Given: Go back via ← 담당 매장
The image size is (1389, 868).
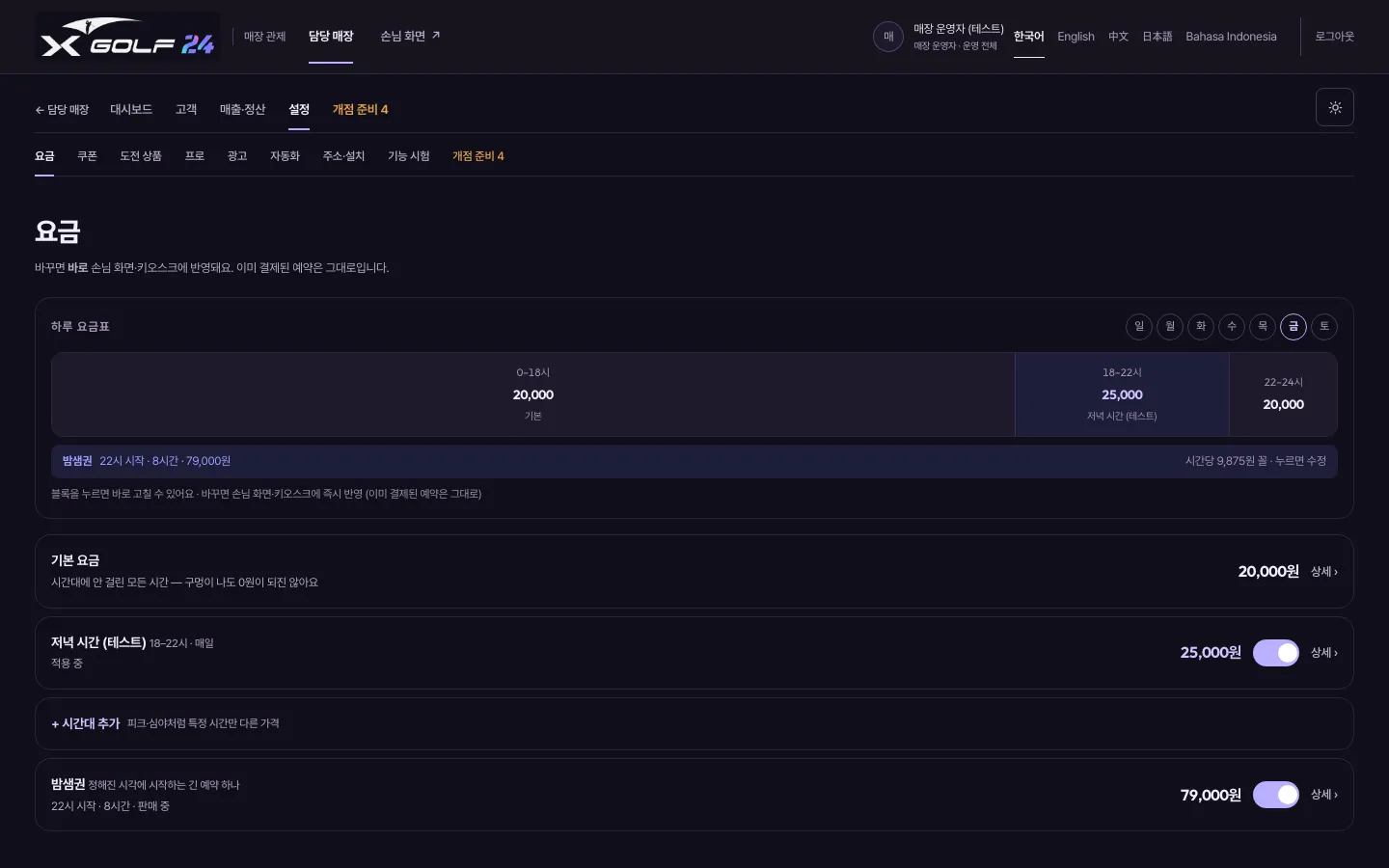Looking at the screenshot, I should (62, 110).
